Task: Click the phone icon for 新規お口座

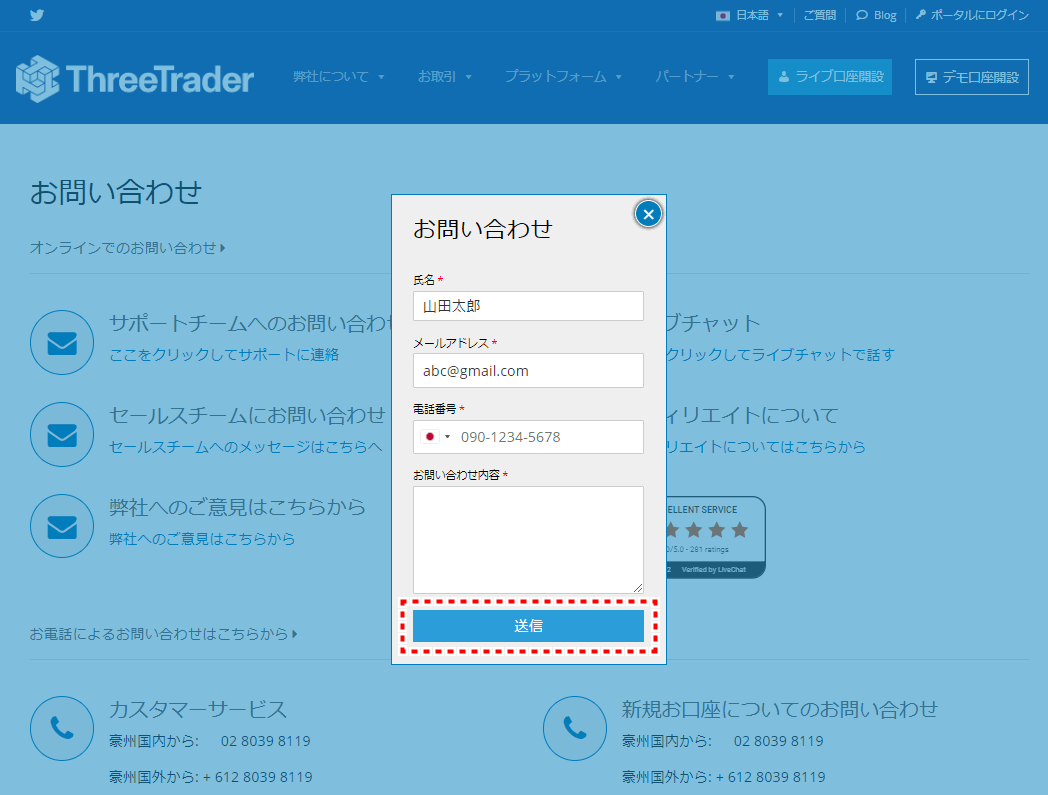Action: point(575,728)
